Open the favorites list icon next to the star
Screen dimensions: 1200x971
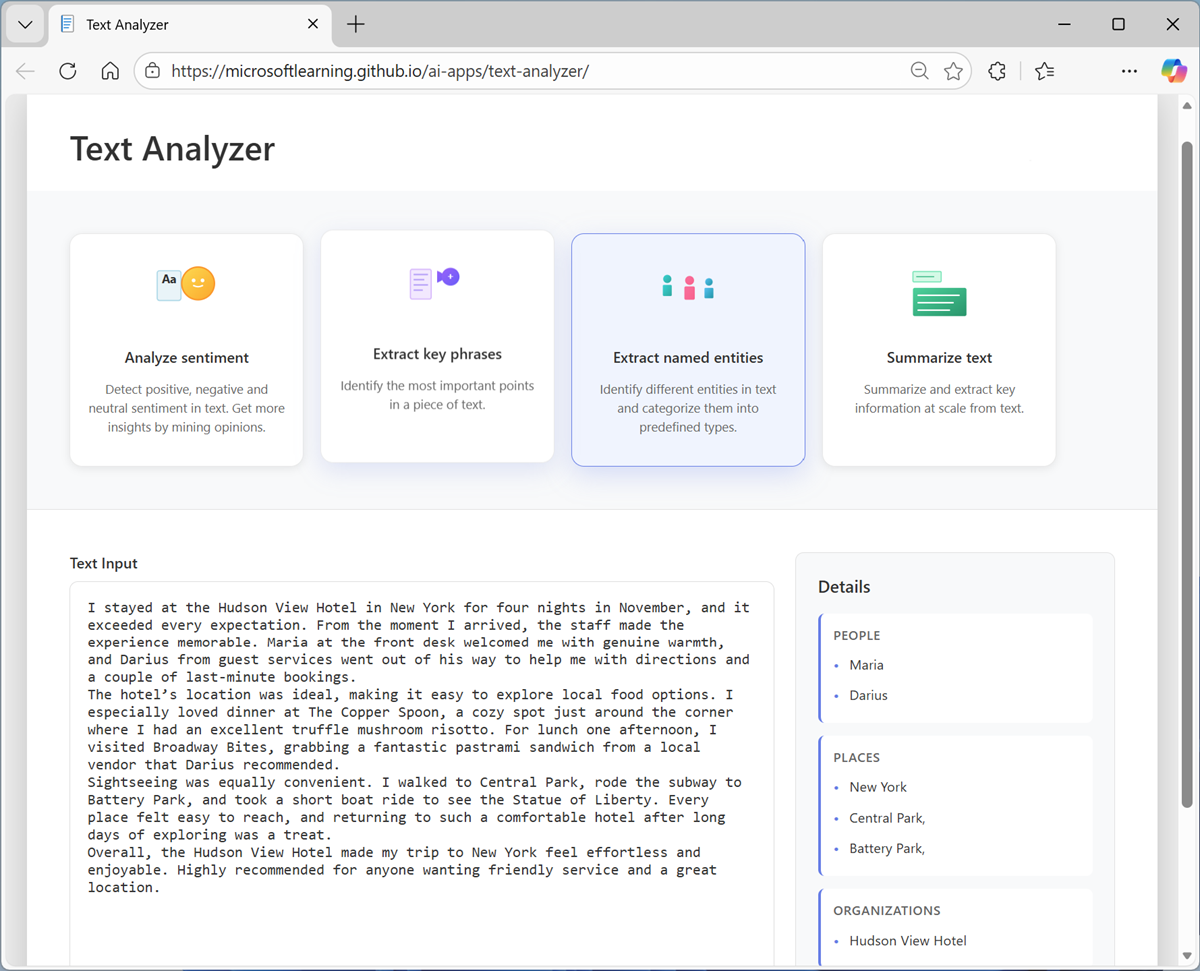coord(1044,70)
